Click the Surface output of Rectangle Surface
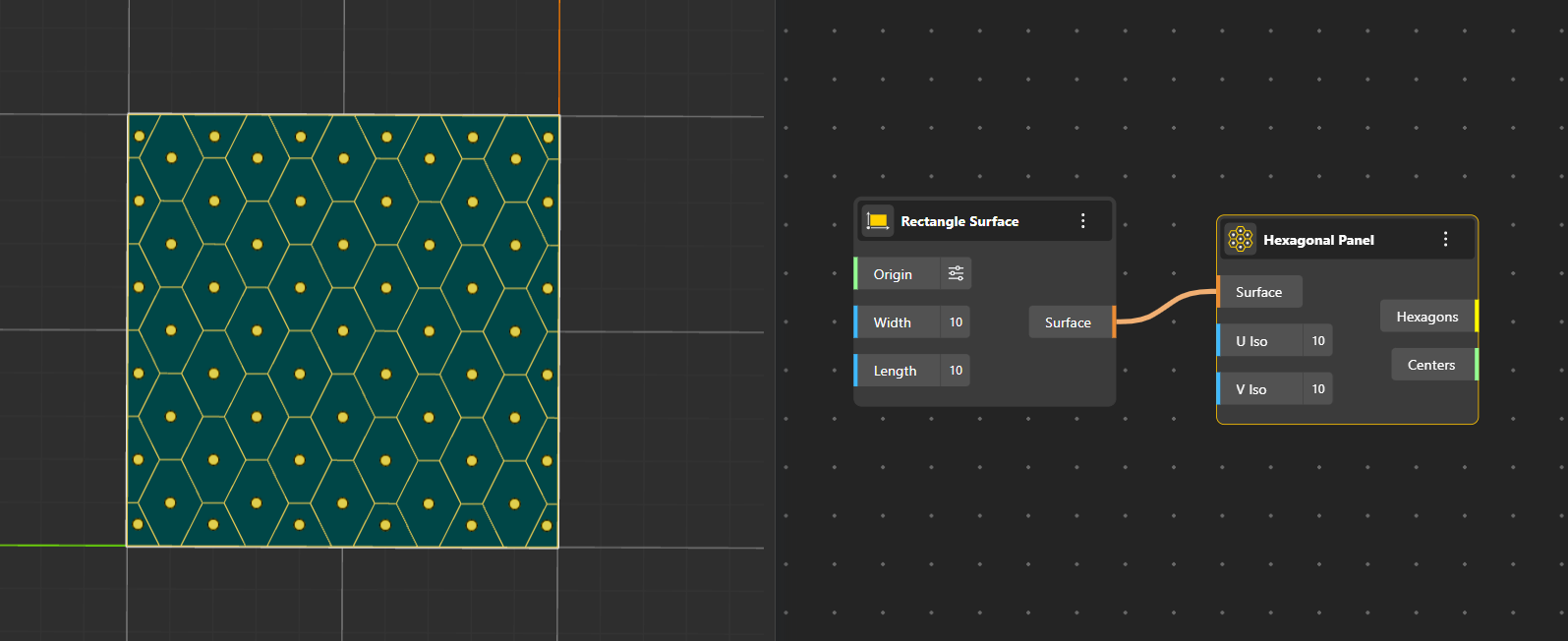 tap(1069, 322)
